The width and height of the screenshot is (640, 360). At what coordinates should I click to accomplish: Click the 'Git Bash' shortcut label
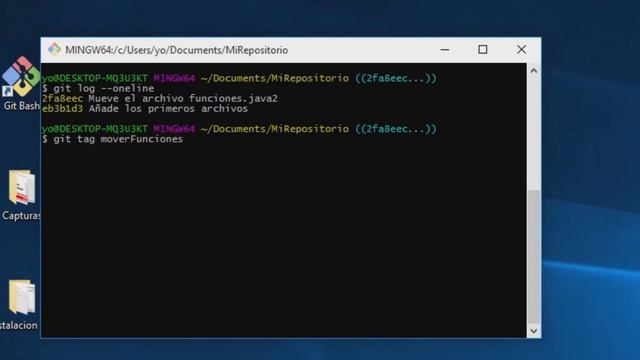coord(22,106)
